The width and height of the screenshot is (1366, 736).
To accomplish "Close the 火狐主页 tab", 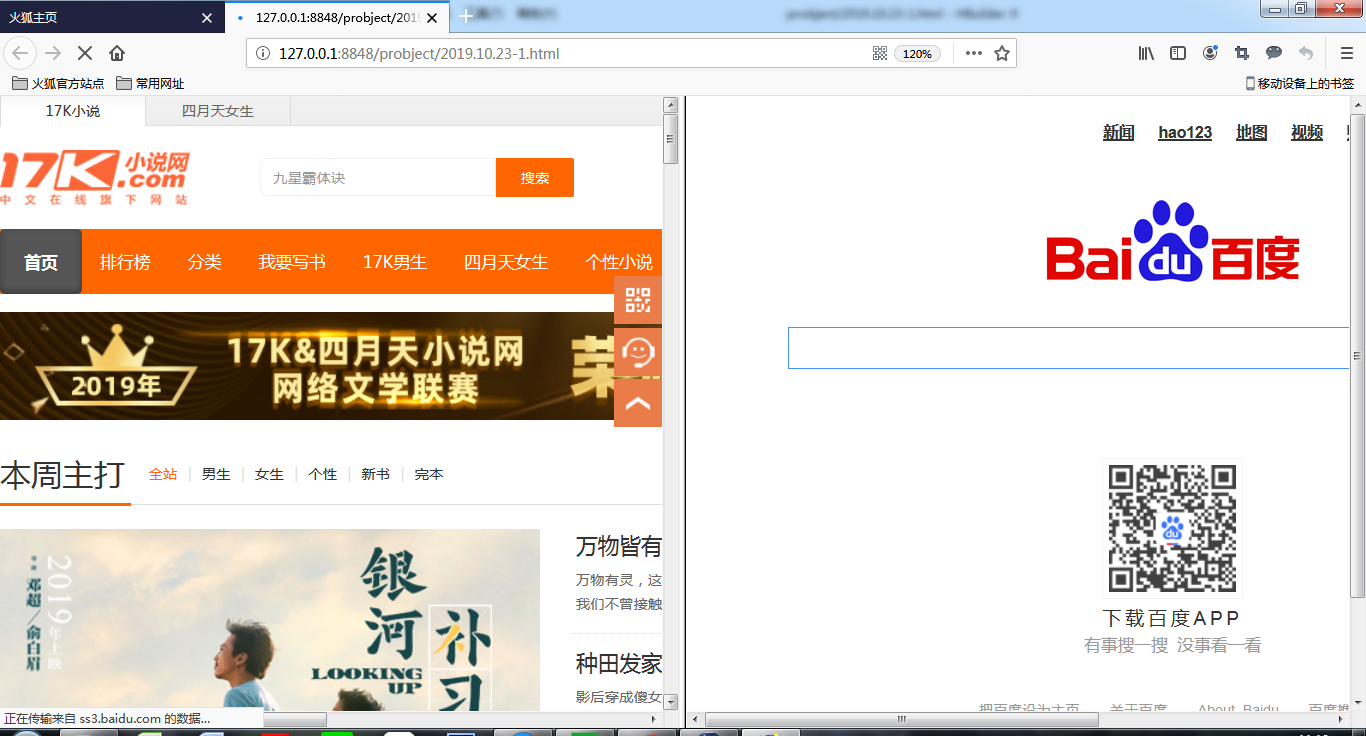I will click(207, 17).
